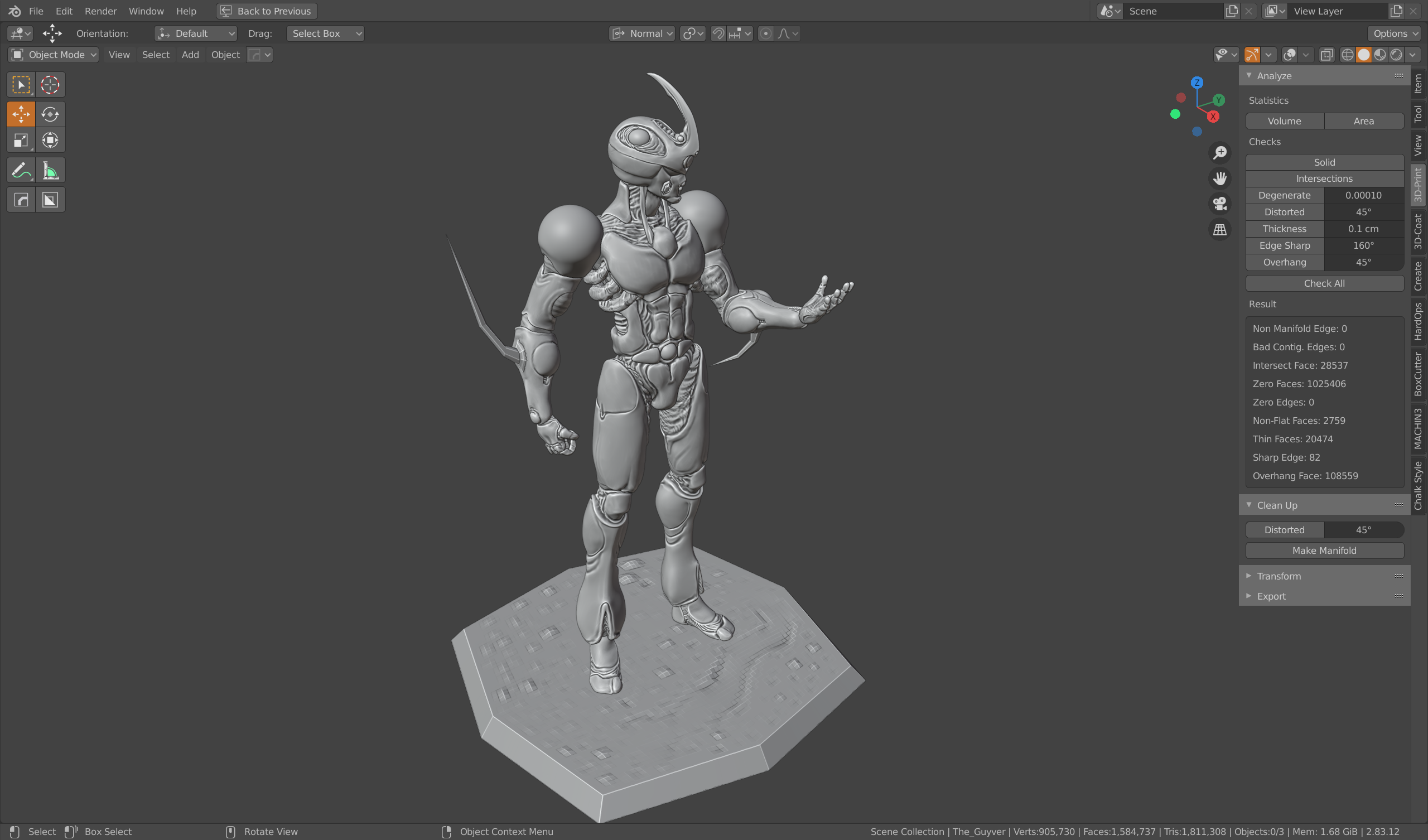Screen dimensions: 1428x840
Task: Switch to the HardOps sidebar tab
Action: [1418, 321]
